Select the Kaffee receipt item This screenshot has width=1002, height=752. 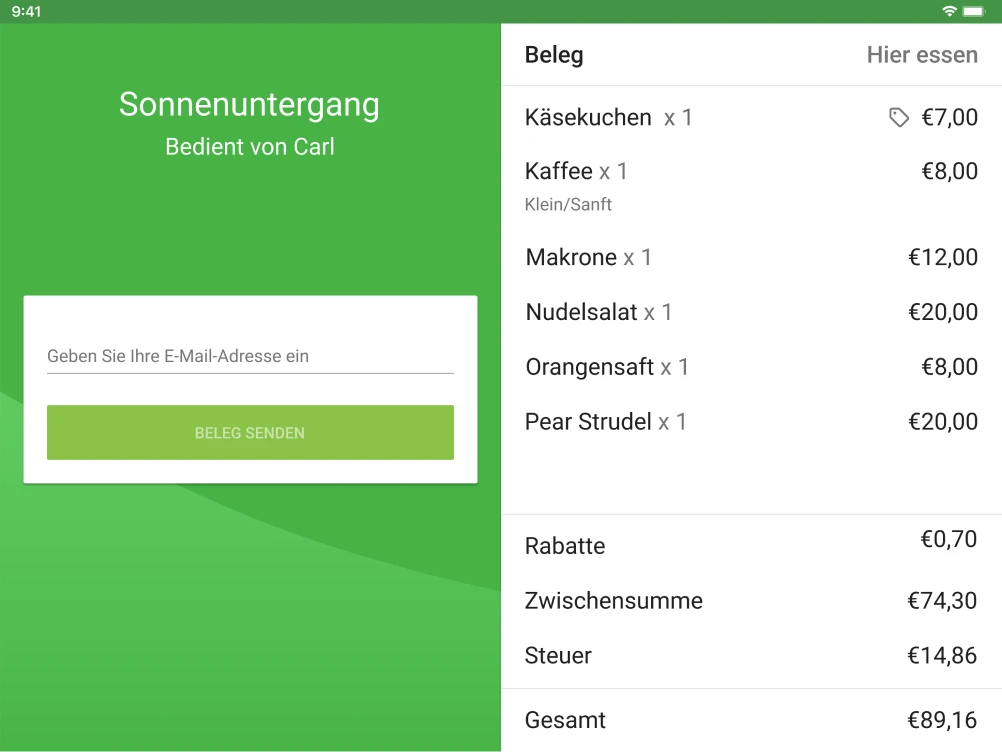point(556,171)
